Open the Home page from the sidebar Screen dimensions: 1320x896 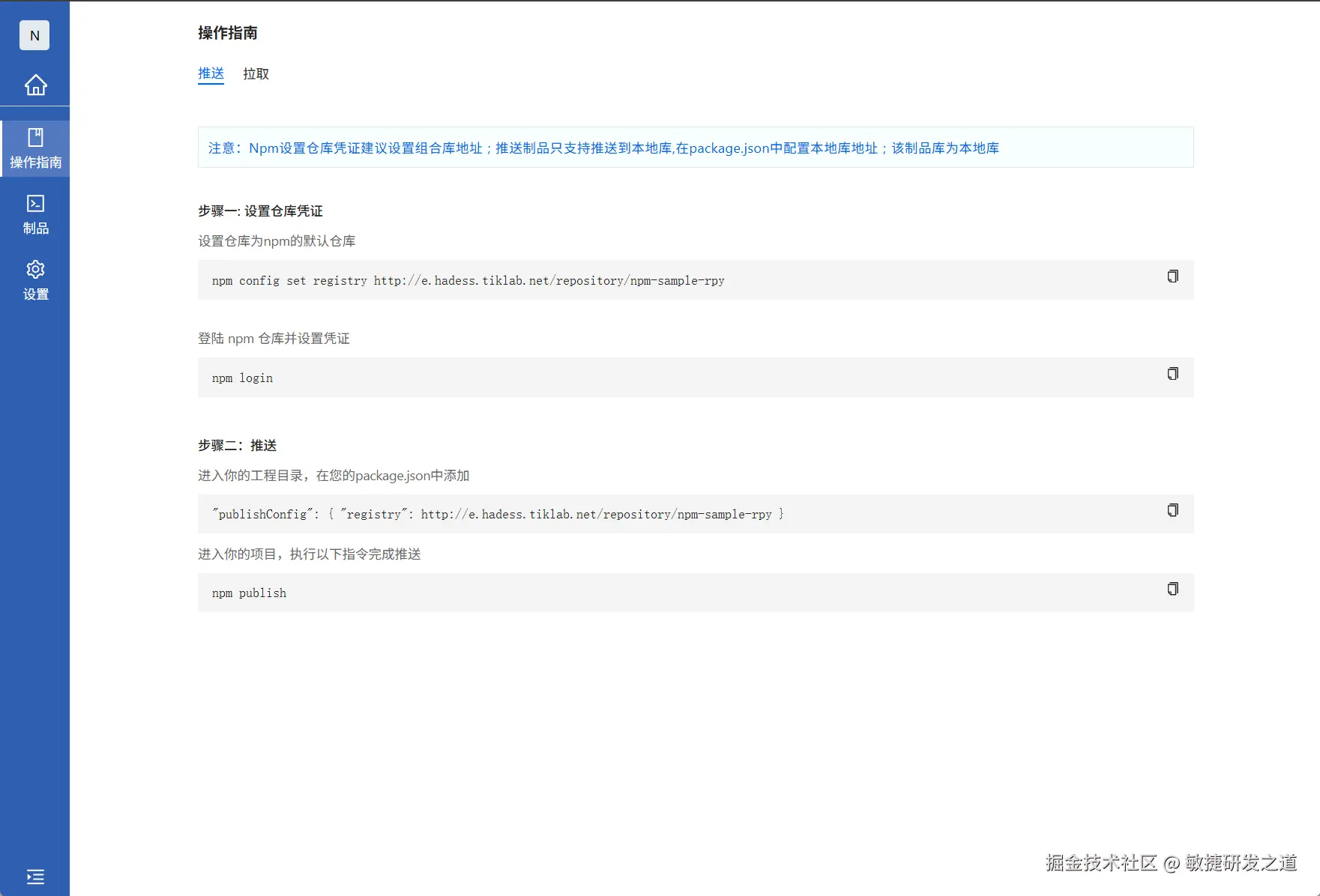click(34, 85)
